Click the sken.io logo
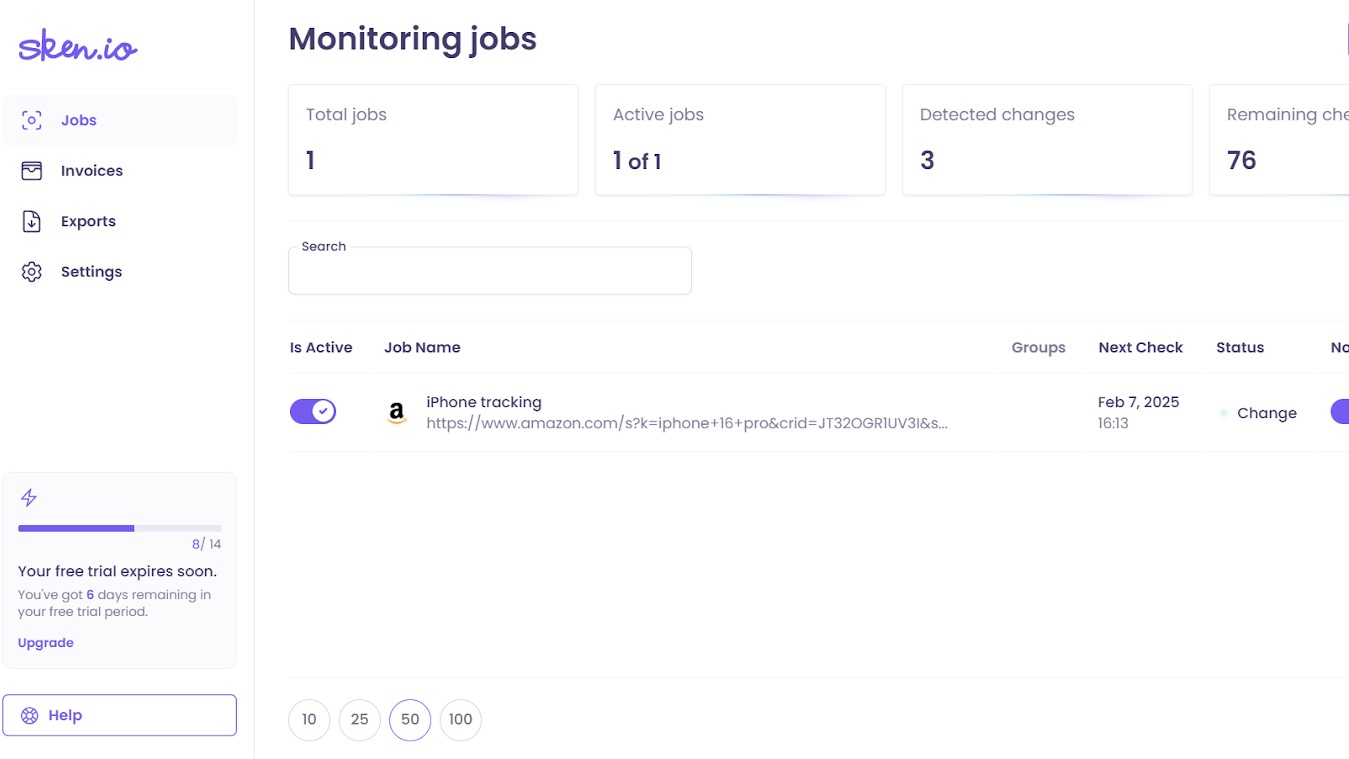1349x759 pixels. [77, 46]
